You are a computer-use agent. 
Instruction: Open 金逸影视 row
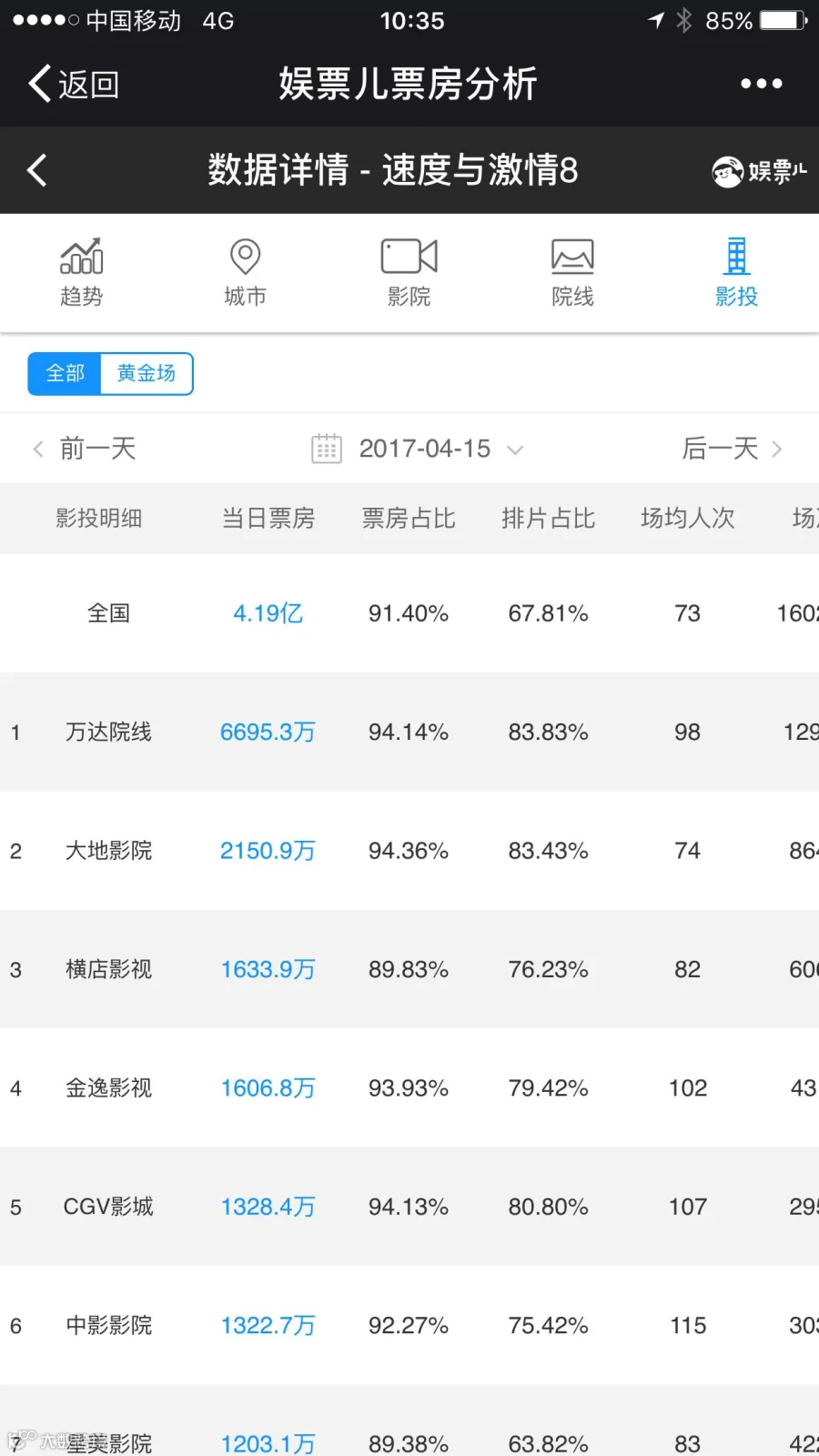coord(409,1088)
